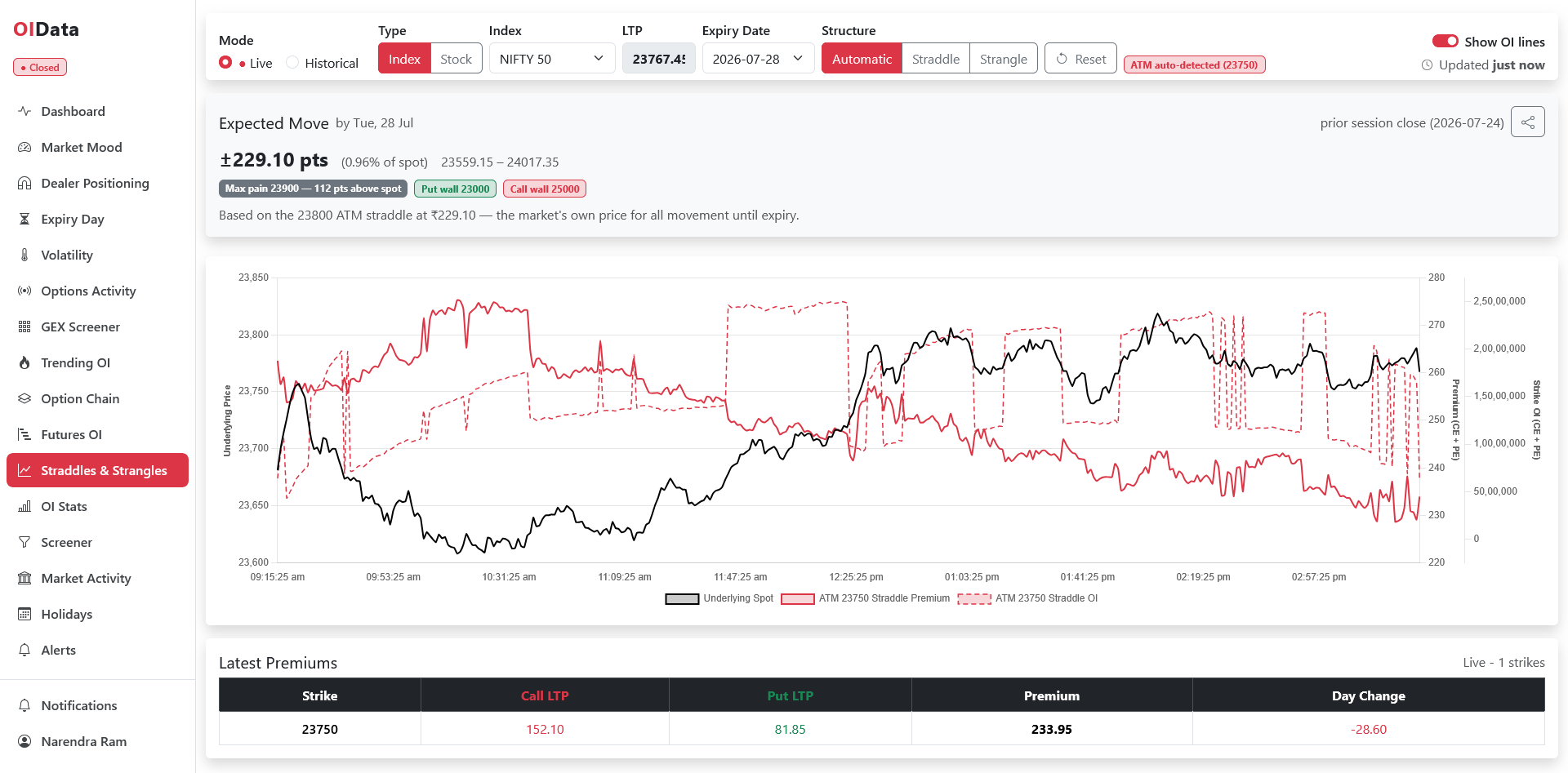The height and width of the screenshot is (773, 1568).
Task: Select the Historical mode radio button
Action: pos(292,63)
